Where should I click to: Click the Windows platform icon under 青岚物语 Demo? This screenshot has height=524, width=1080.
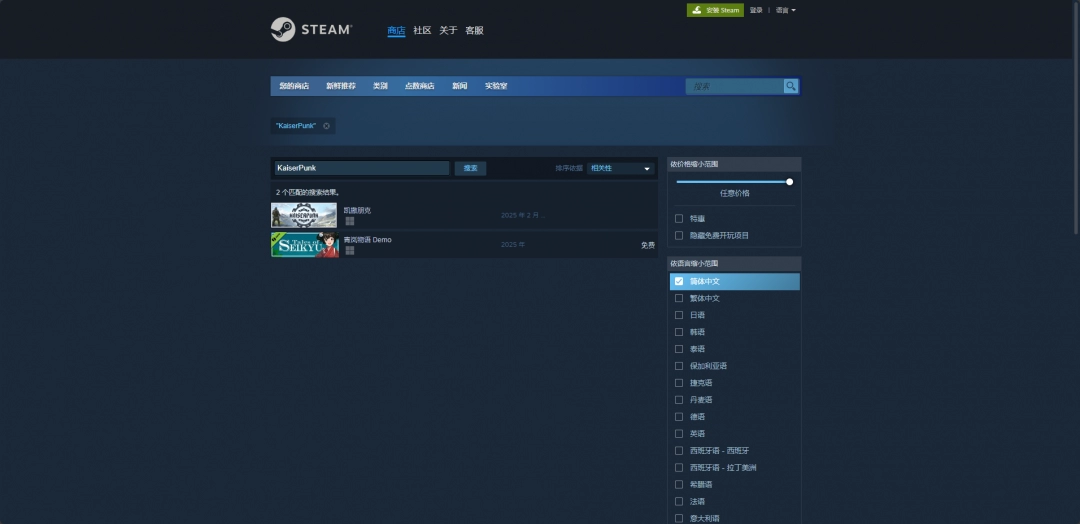pyautogui.click(x=350, y=251)
